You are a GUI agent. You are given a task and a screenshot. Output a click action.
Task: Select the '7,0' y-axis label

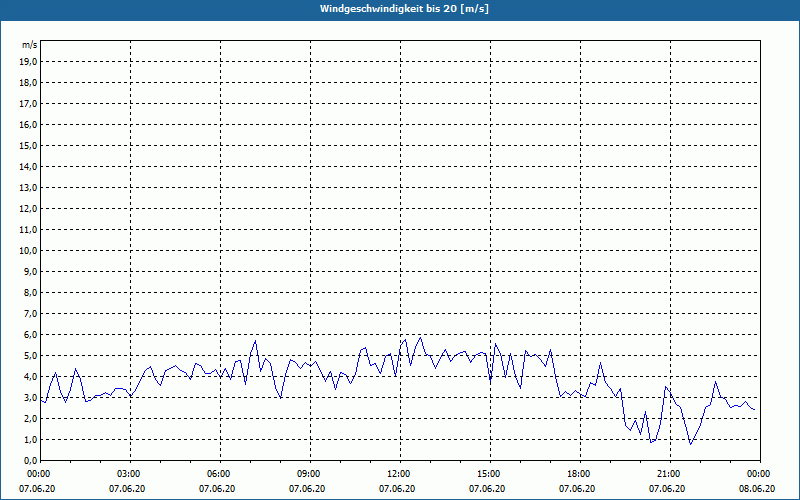30,313
